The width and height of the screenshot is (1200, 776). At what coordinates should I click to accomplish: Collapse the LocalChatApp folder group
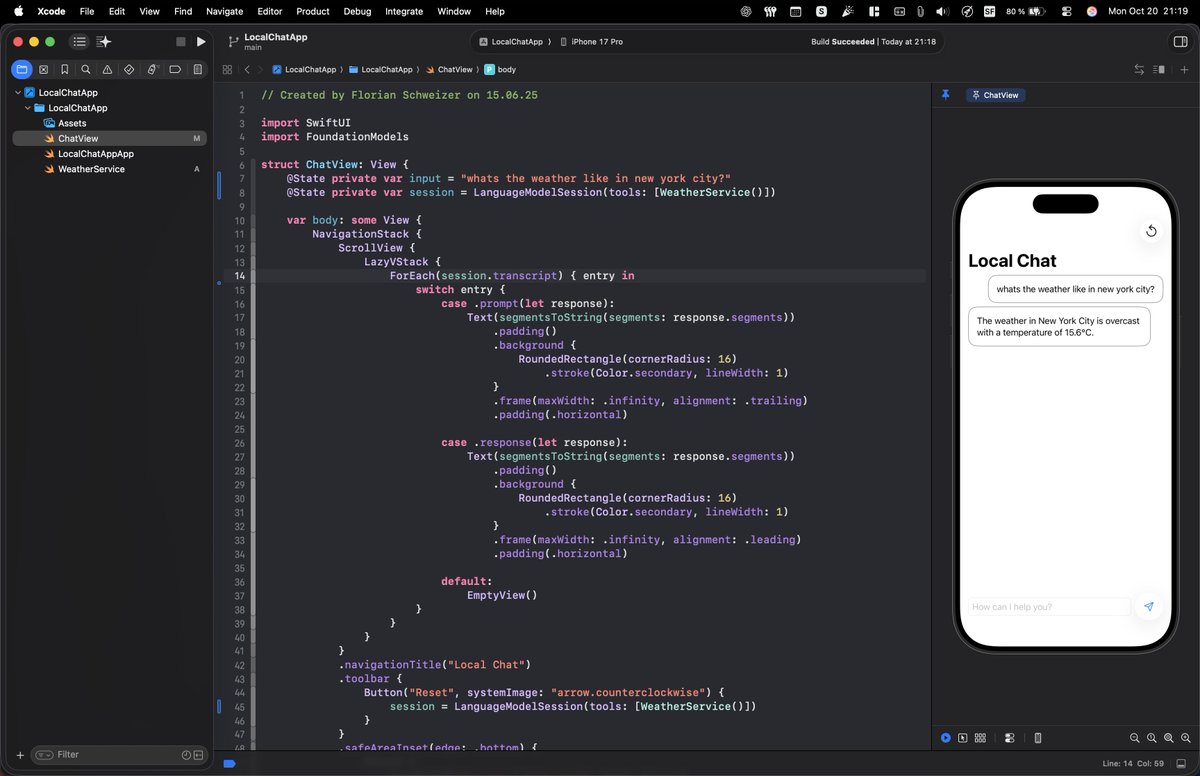tap(28, 108)
